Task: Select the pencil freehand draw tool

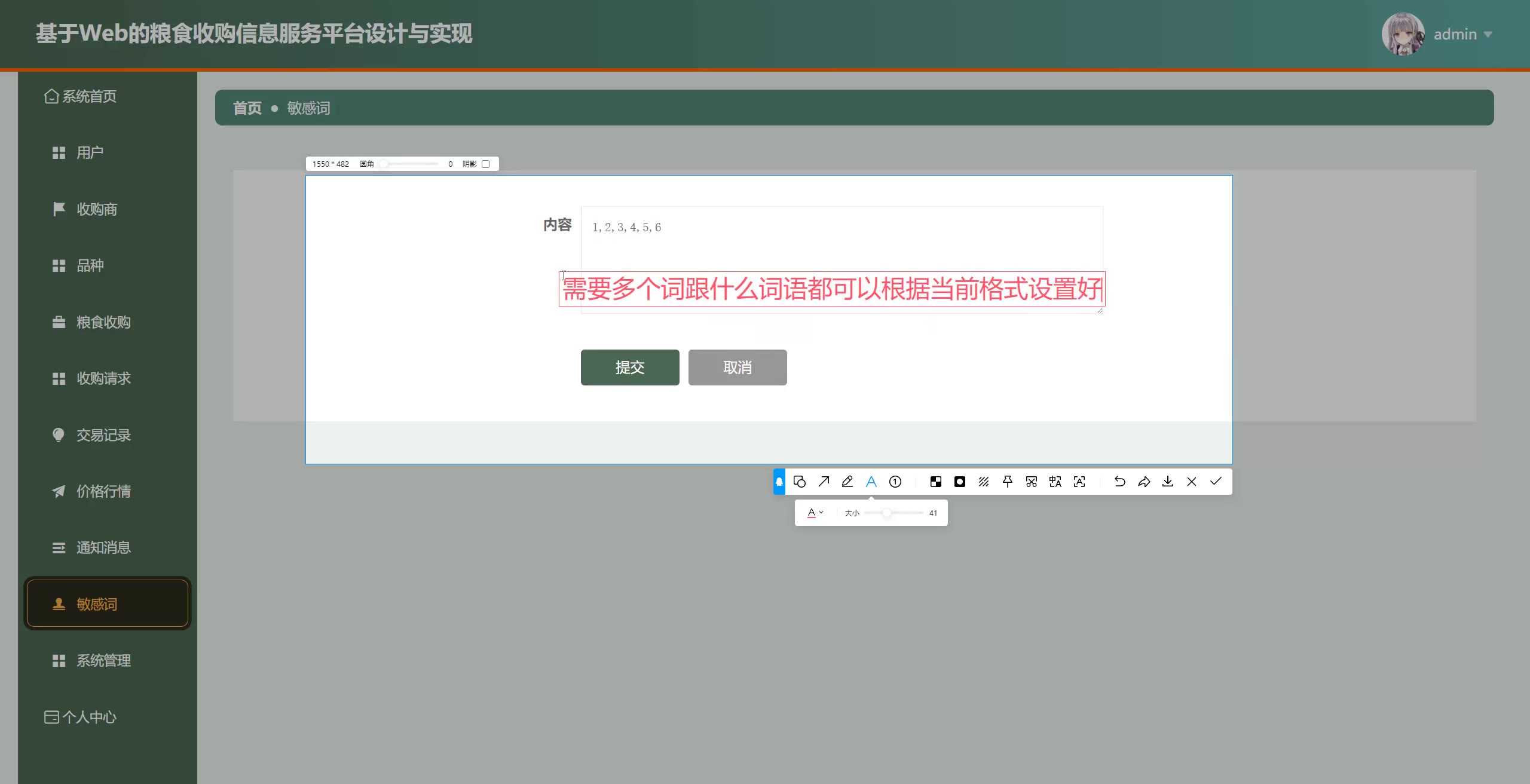Action: 847,482
